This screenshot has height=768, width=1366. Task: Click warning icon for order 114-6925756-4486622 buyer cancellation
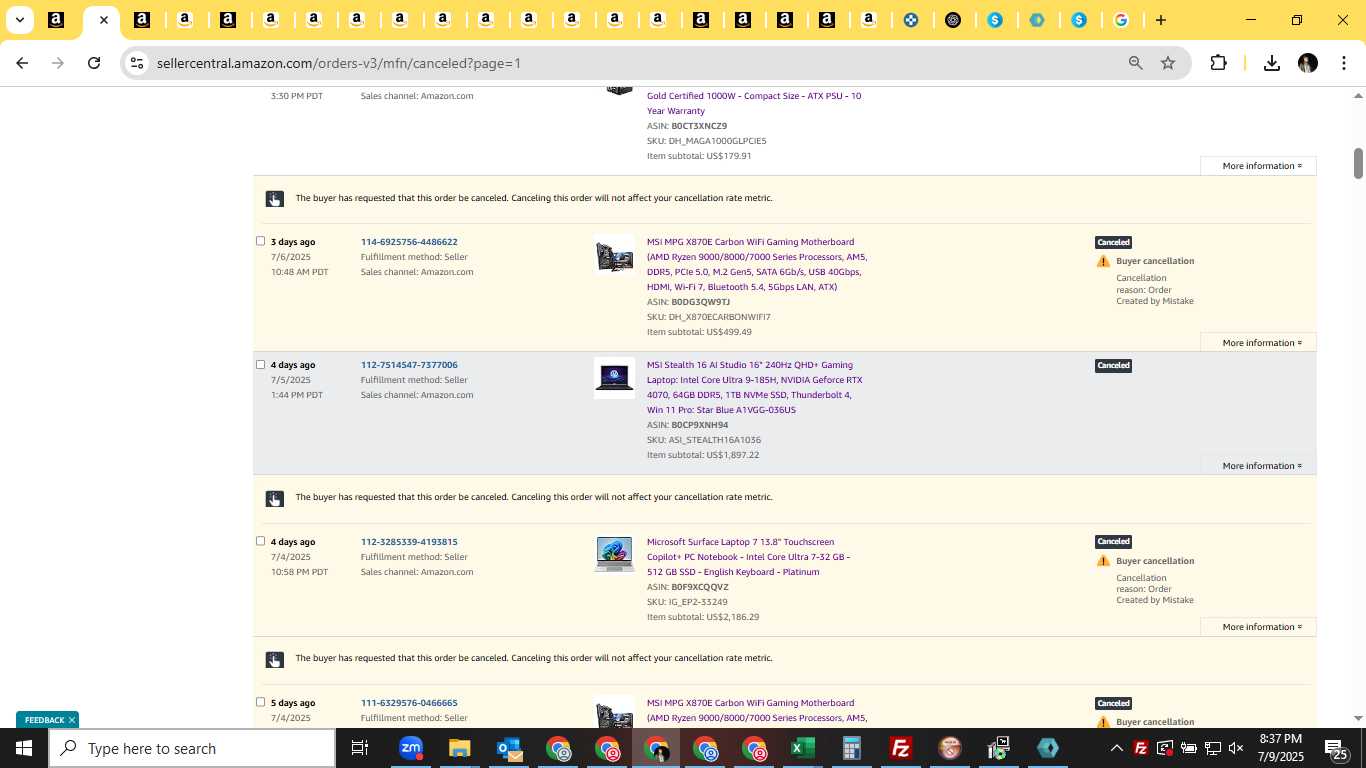(x=1103, y=261)
